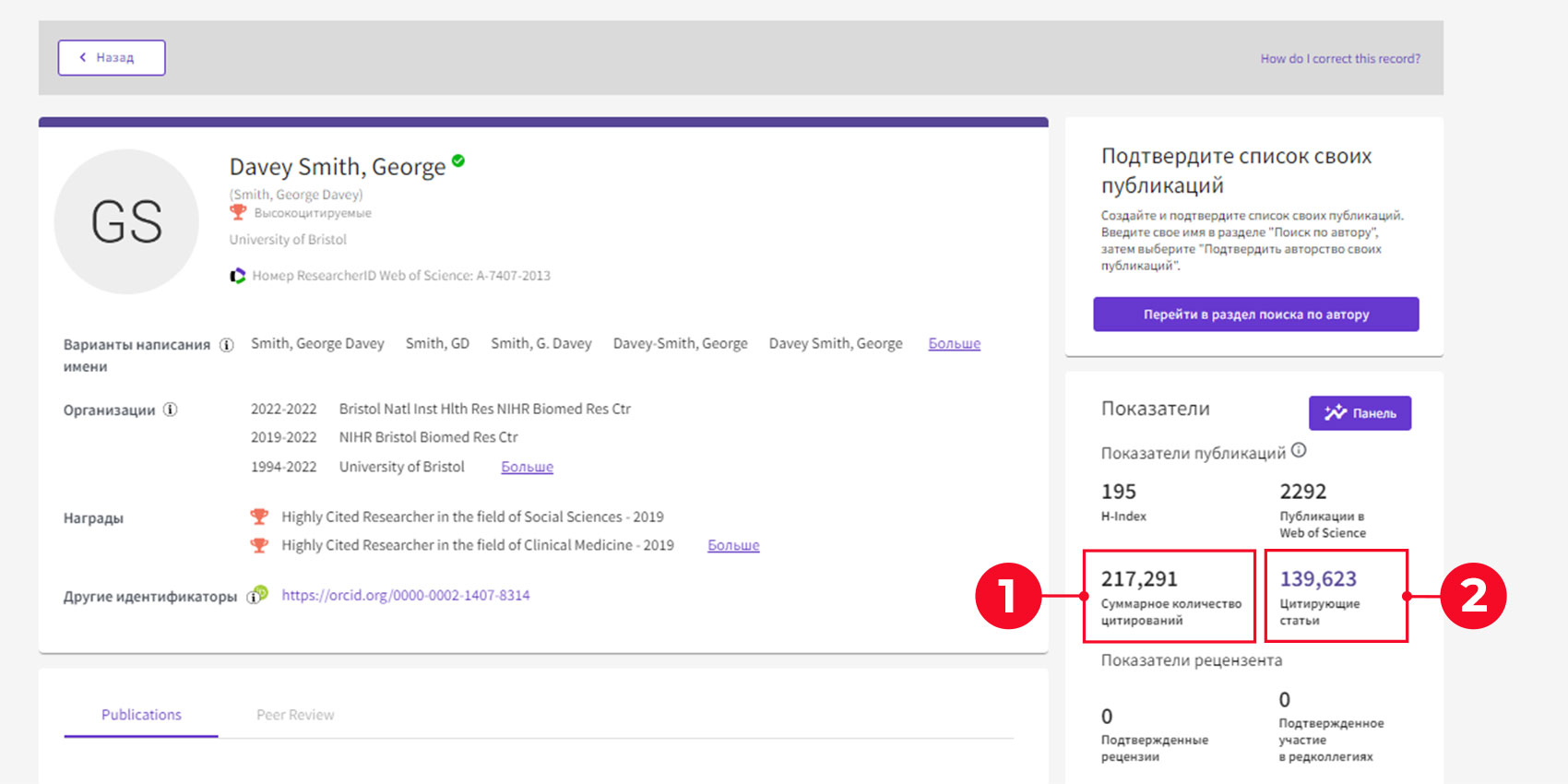Select the Publications tab
Image resolution: width=1568 pixels, height=784 pixels.
pos(141,715)
